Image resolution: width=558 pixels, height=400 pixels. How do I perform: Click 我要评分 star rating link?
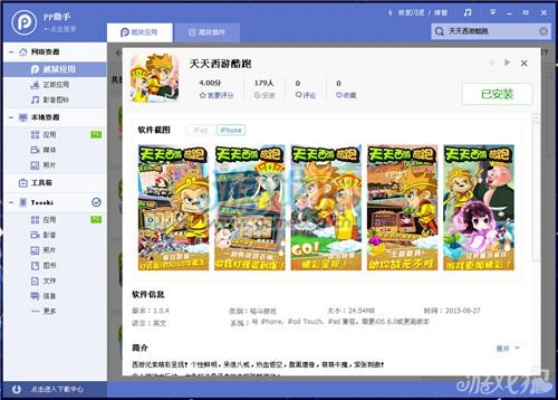coord(216,95)
